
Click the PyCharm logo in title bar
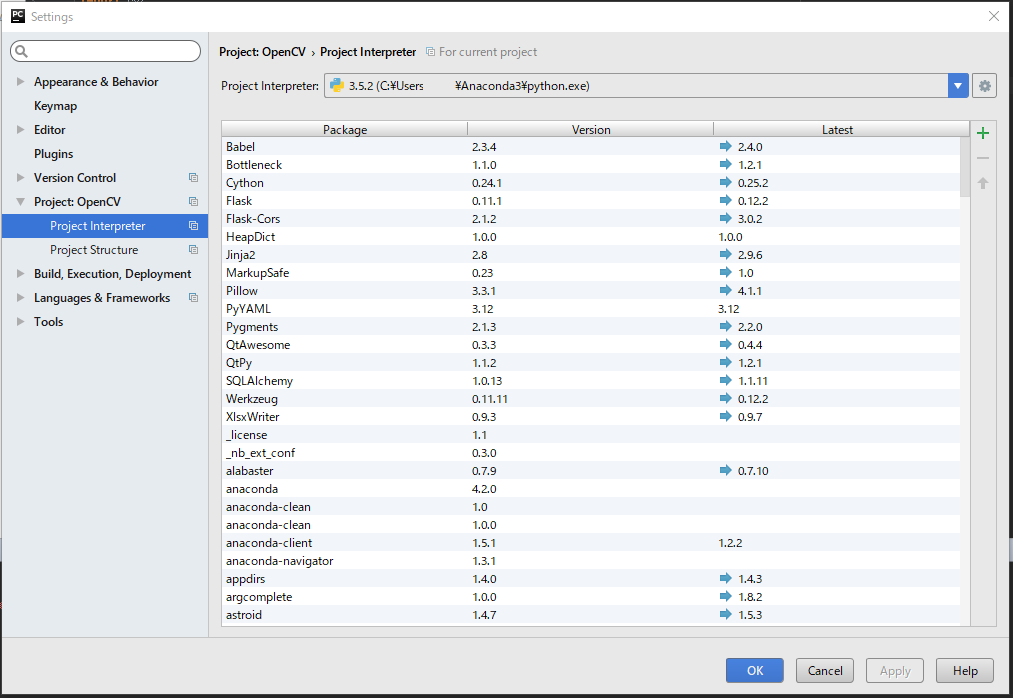17,16
